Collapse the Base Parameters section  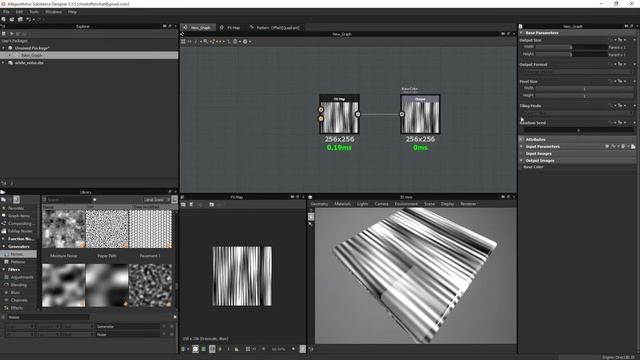click(521, 33)
